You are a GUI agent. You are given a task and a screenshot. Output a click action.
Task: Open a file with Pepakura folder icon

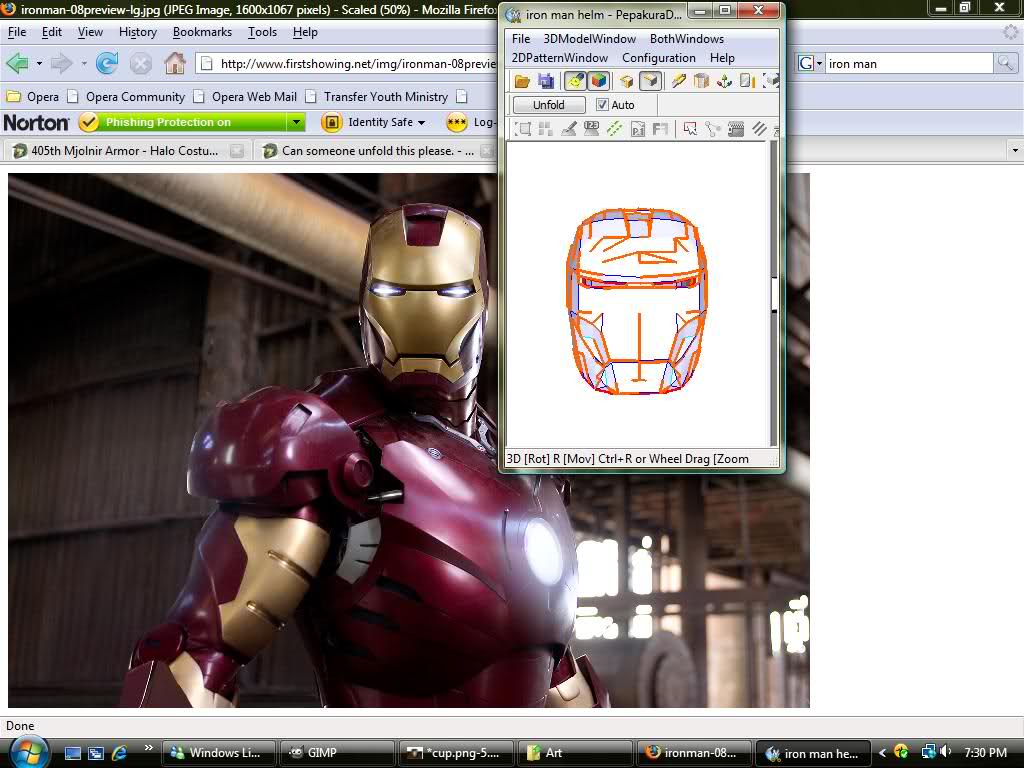[x=522, y=81]
